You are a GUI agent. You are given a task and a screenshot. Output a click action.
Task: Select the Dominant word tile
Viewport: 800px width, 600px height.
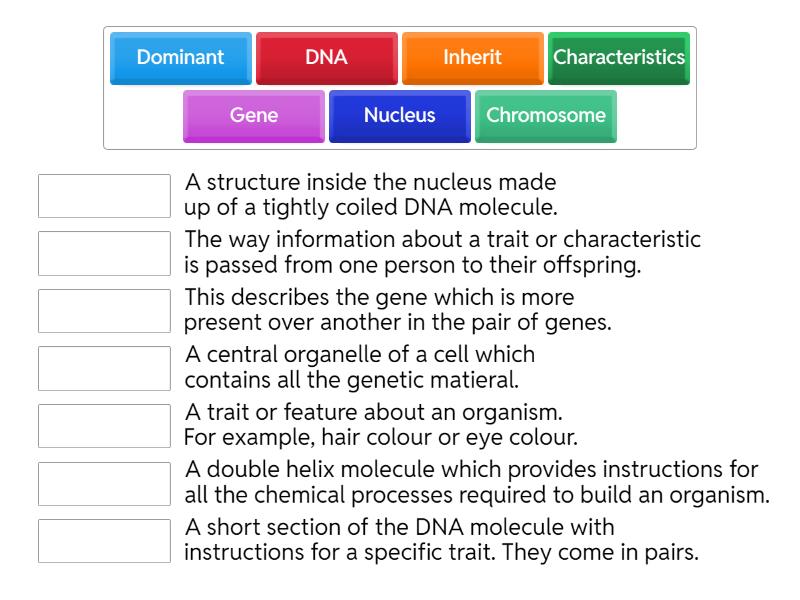click(x=181, y=58)
